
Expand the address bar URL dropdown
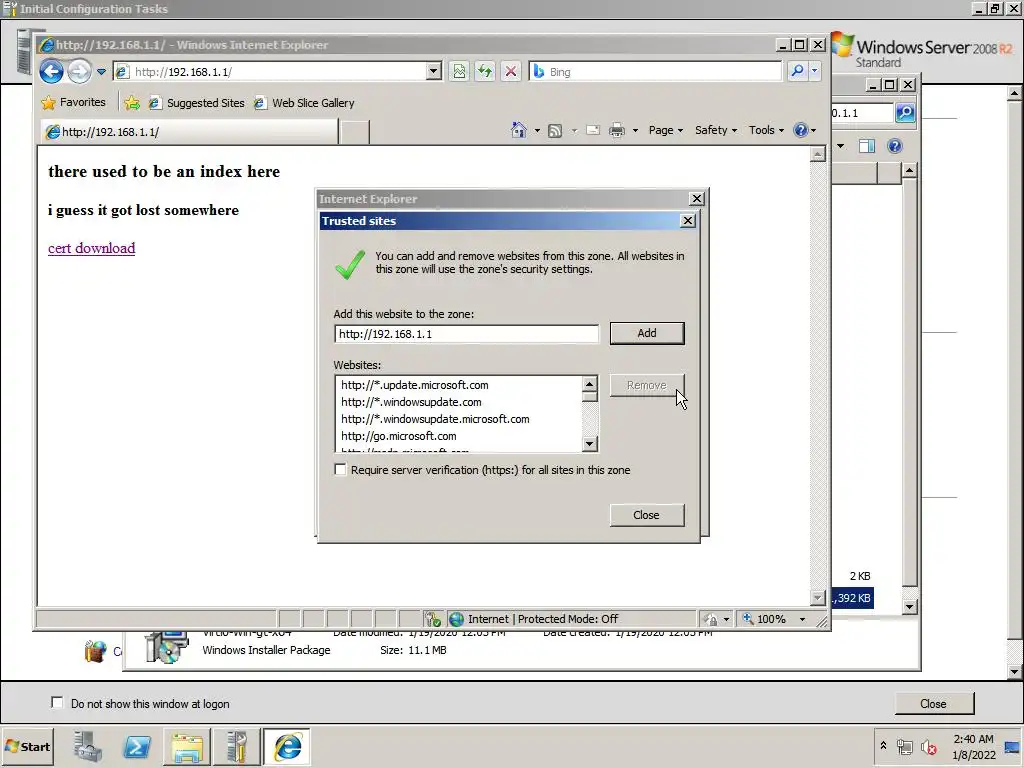click(434, 71)
